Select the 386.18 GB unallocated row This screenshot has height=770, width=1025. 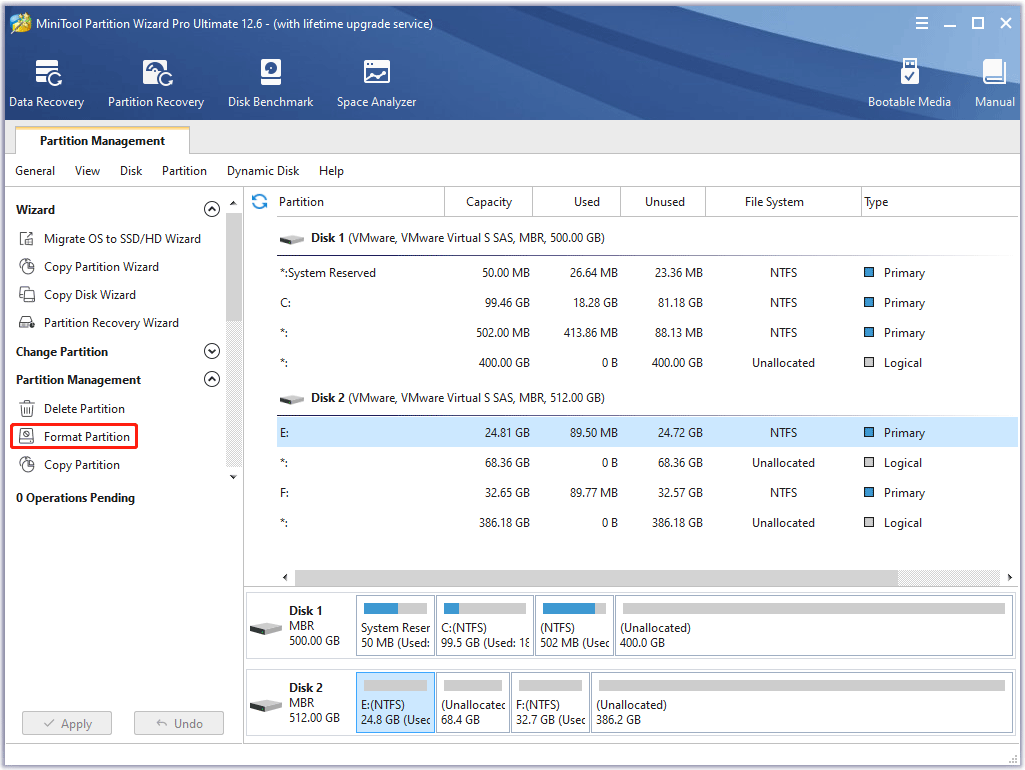pos(647,523)
